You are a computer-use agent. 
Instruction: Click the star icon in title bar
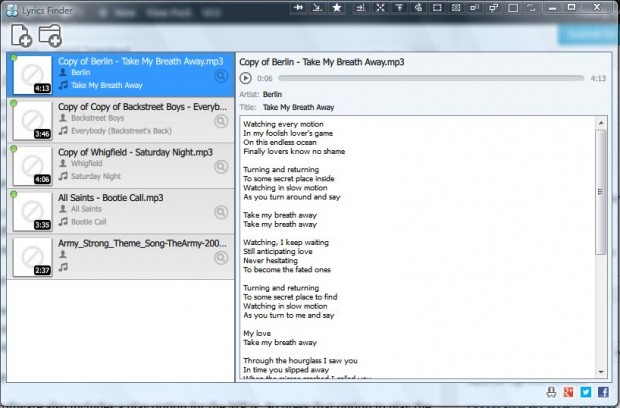point(337,8)
